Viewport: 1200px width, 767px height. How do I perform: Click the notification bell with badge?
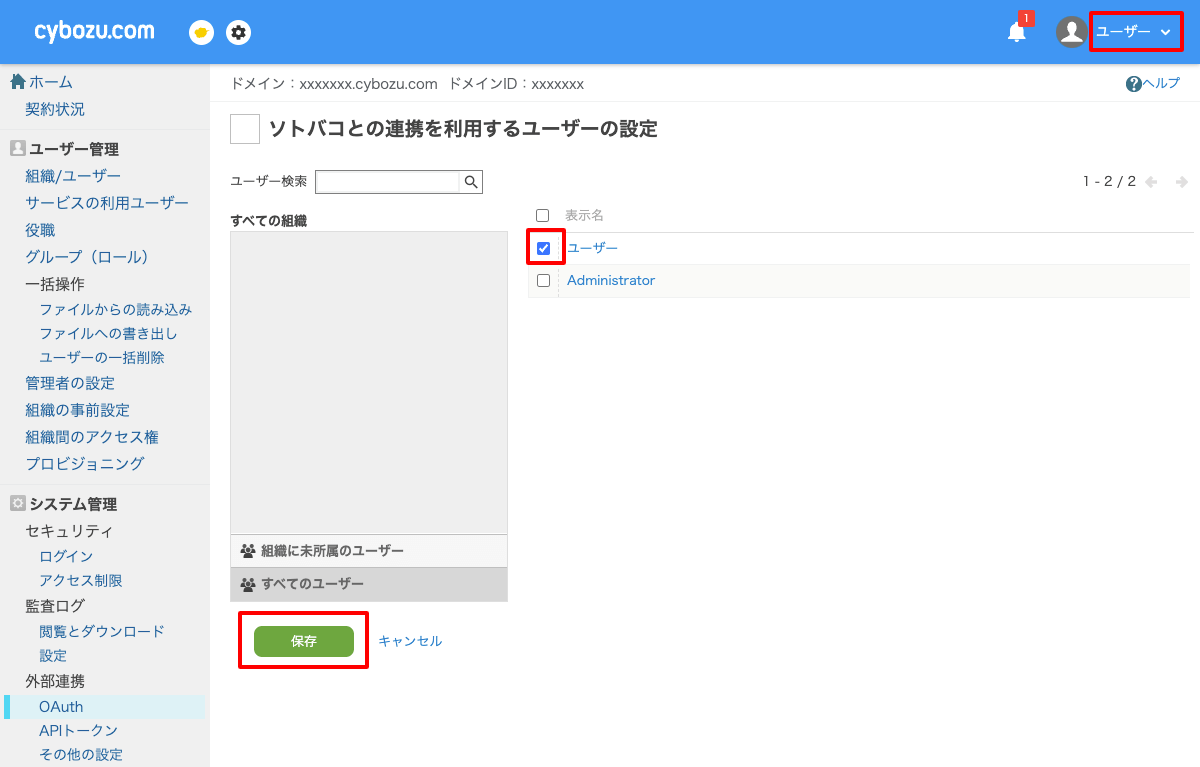(1016, 32)
